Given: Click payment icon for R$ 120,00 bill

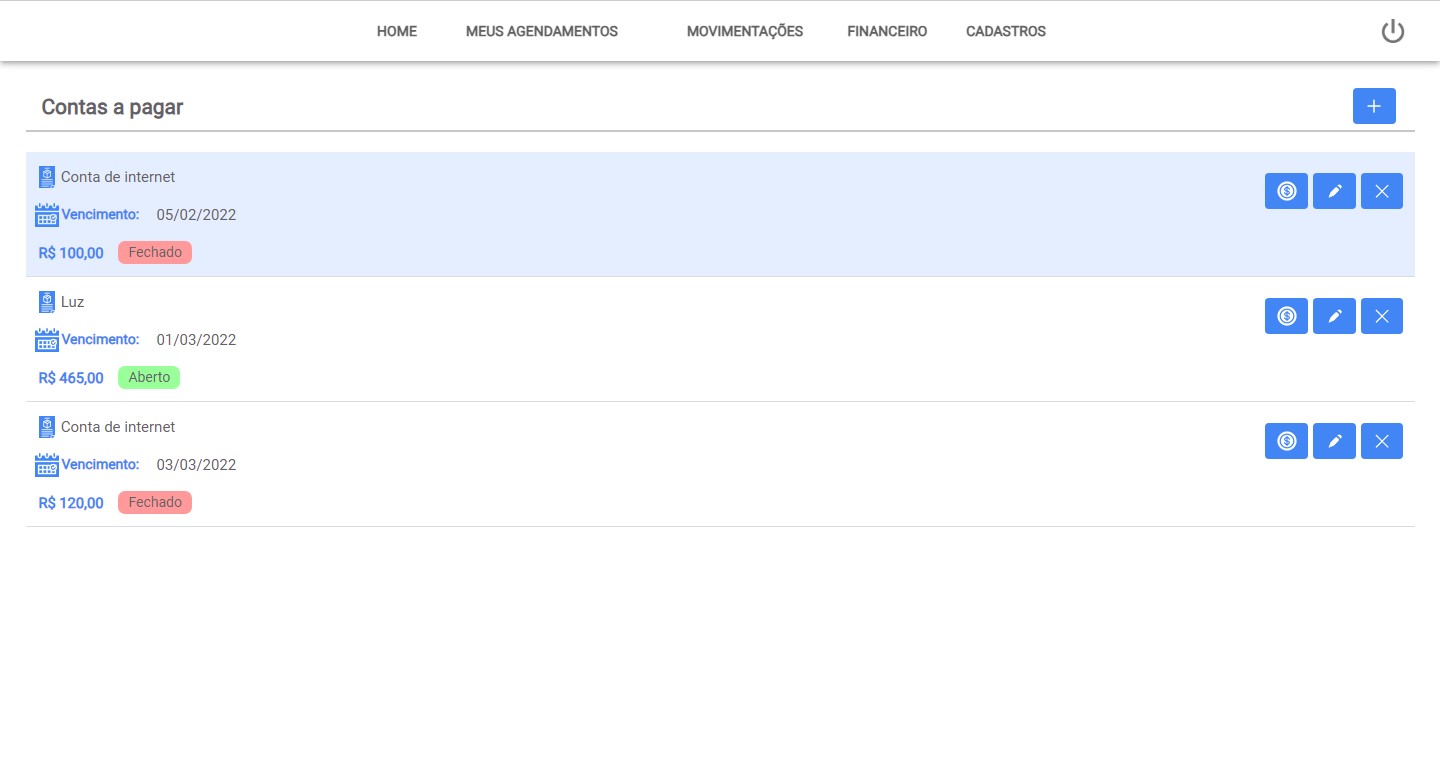Looking at the screenshot, I should [1286, 441].
